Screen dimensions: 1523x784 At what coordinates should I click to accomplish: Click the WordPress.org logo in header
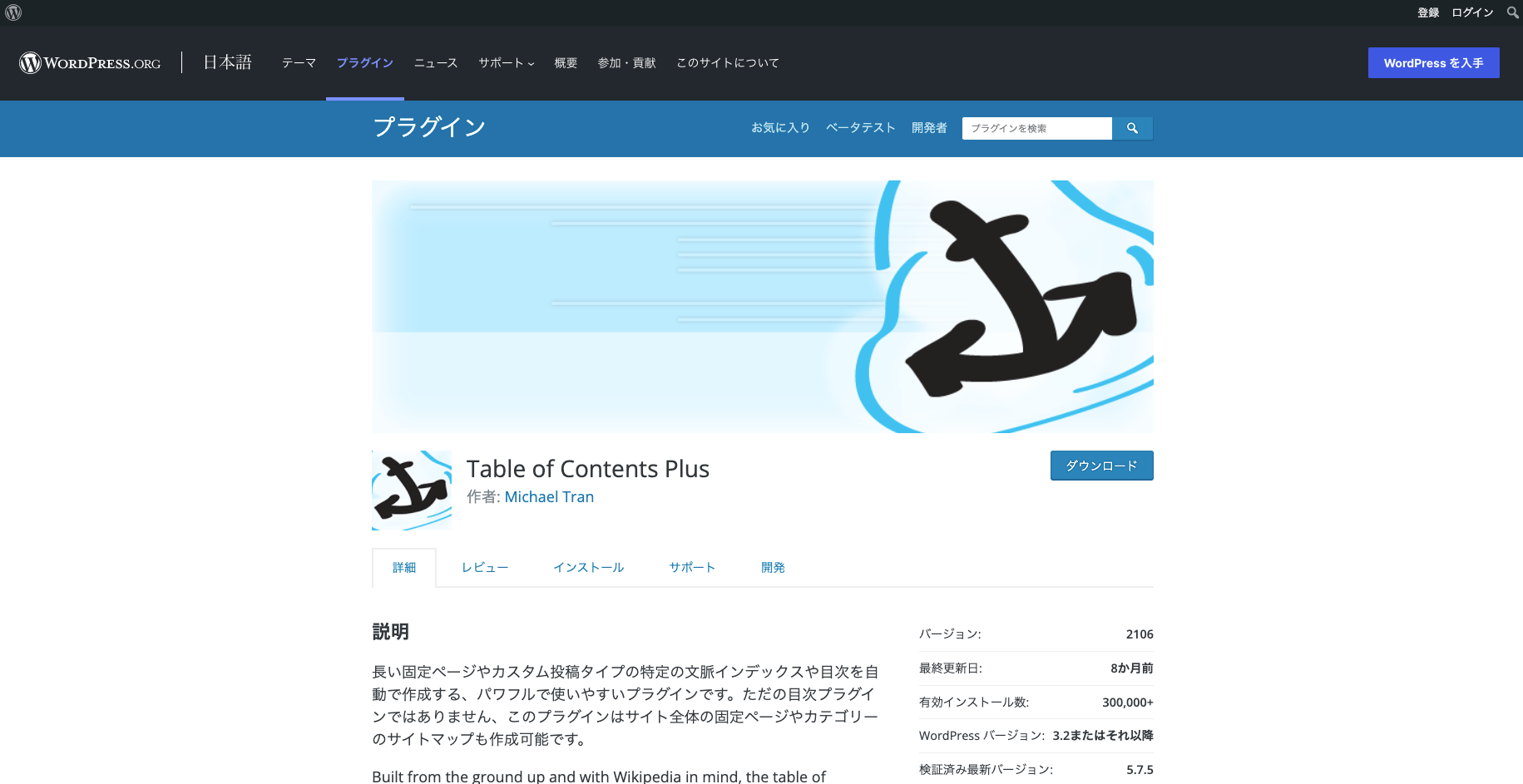(x=90, y=63)
